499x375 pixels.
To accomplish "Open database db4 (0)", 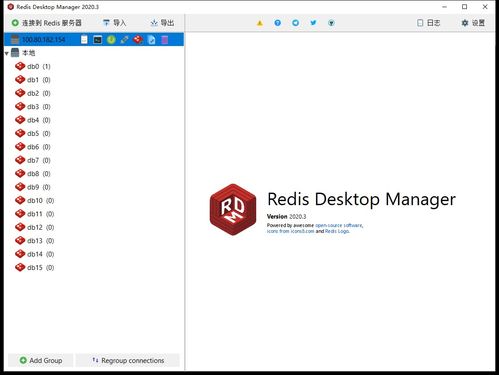I will 33,120.
